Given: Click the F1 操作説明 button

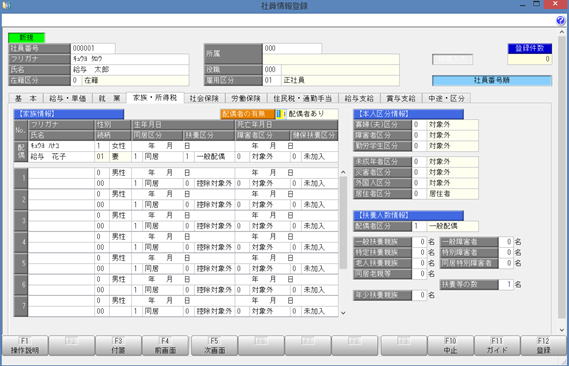Looking at the screenshot, I should coord(25,345).
